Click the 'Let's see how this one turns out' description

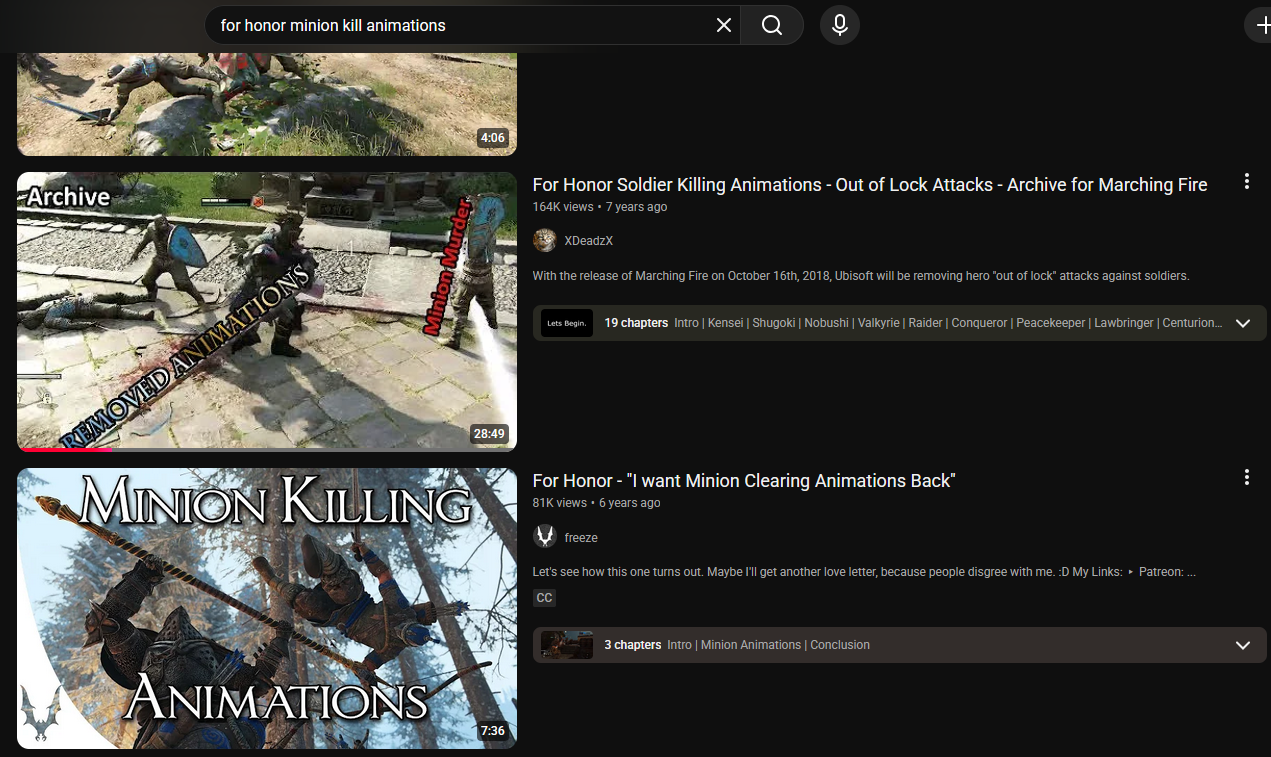864,572
